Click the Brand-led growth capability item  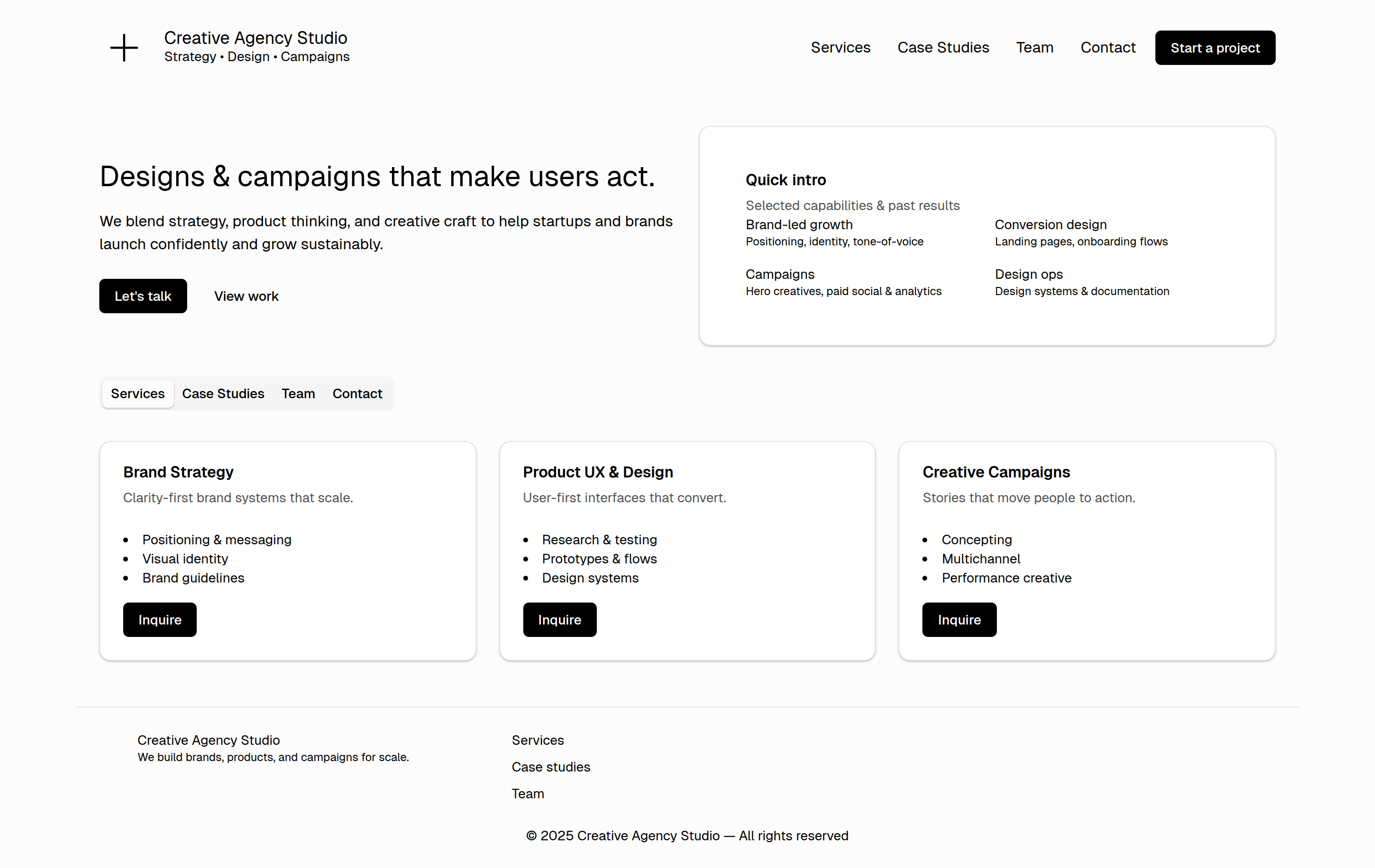click(x=798, y=225)
